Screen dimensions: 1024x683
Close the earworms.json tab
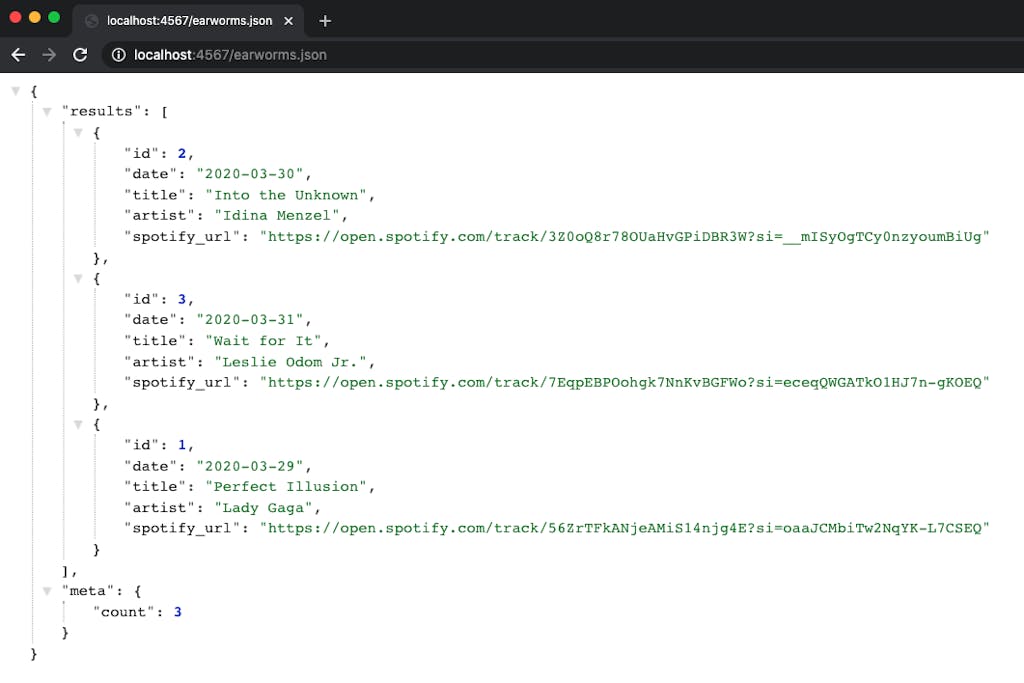click(288, 20)
